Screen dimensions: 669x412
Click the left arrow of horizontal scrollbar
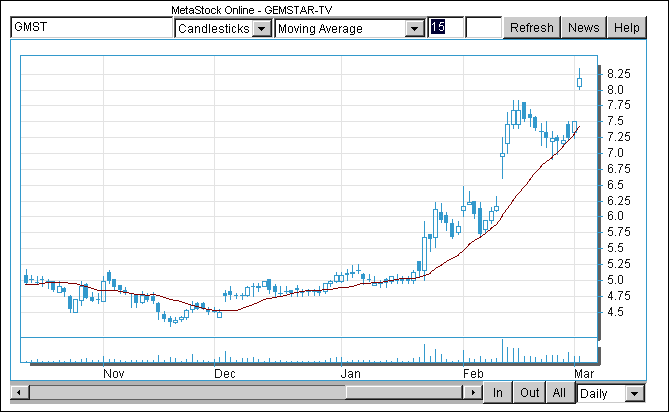coord(20,392)
